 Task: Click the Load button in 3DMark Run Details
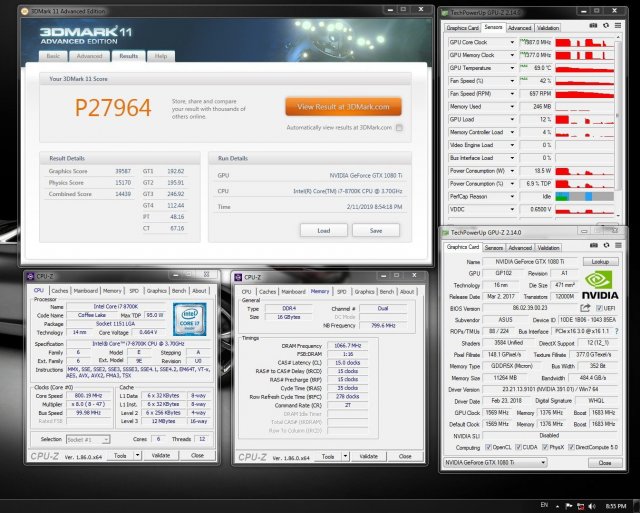324,230
